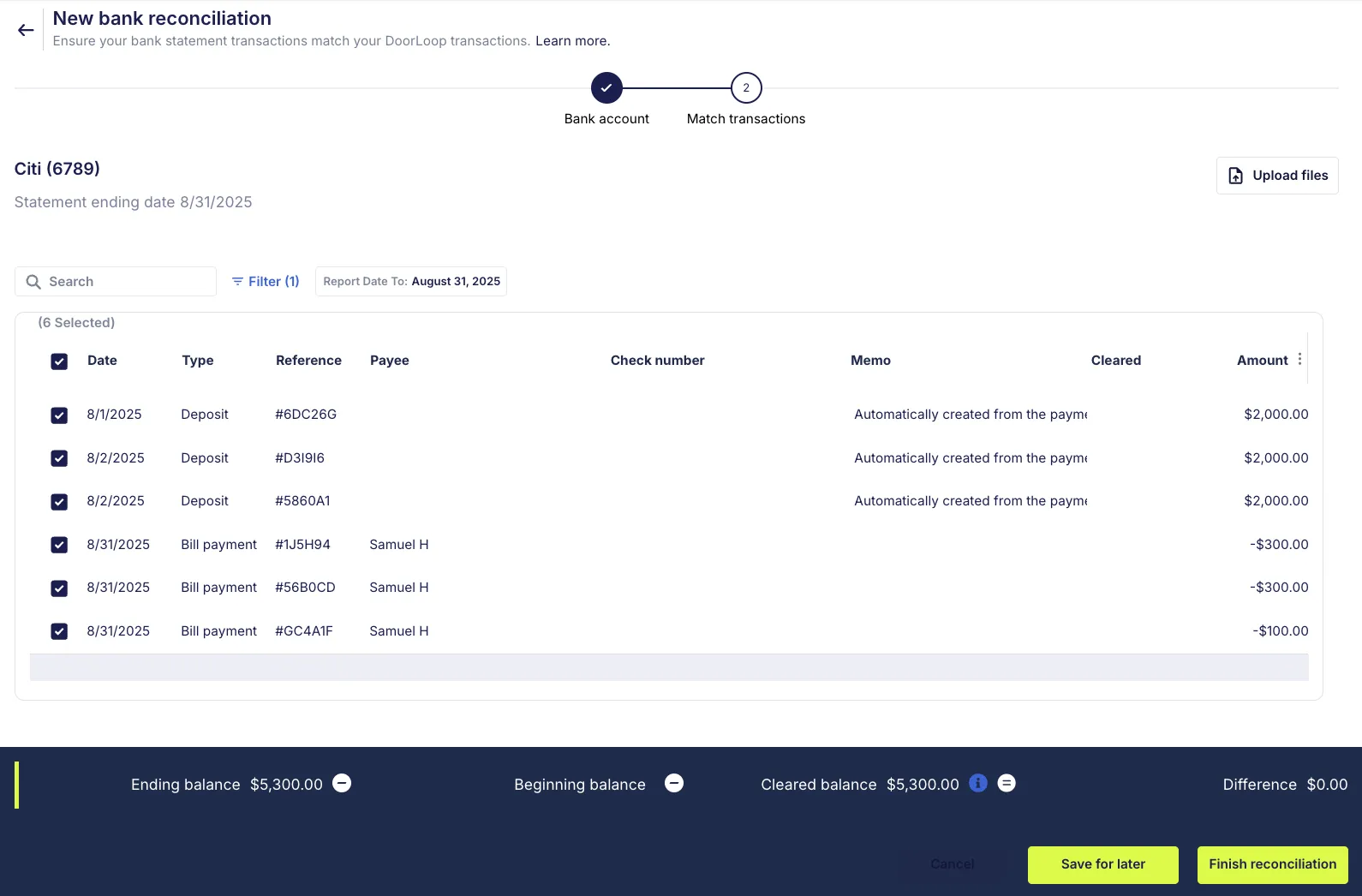Image resolution: width=1362 pixels, height=896 pixels.
Task: Uncheck bill payment #GC4A1F checkbox
Action: 59,631
